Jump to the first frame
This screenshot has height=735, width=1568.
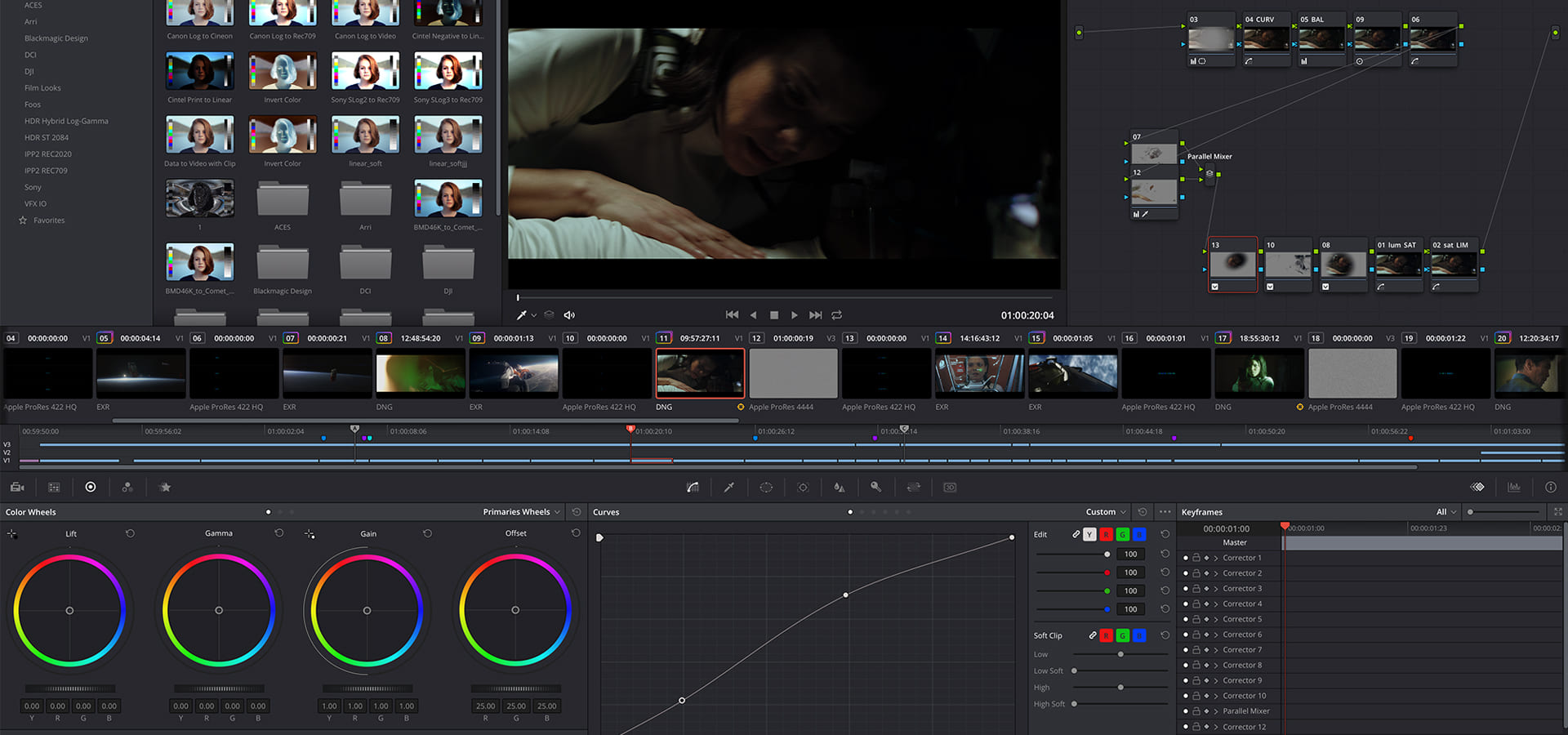[x=732, y=315]
